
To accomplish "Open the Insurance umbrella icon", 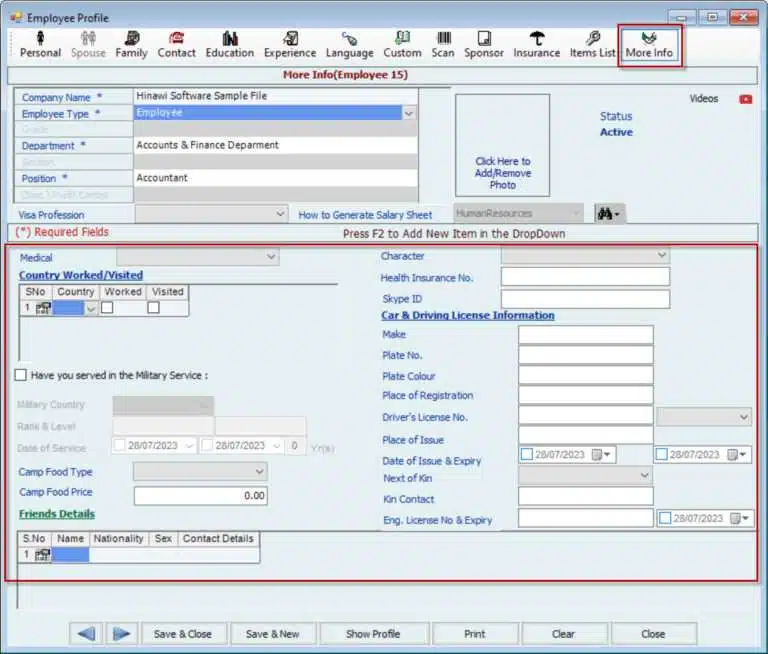I will [537, 39].
